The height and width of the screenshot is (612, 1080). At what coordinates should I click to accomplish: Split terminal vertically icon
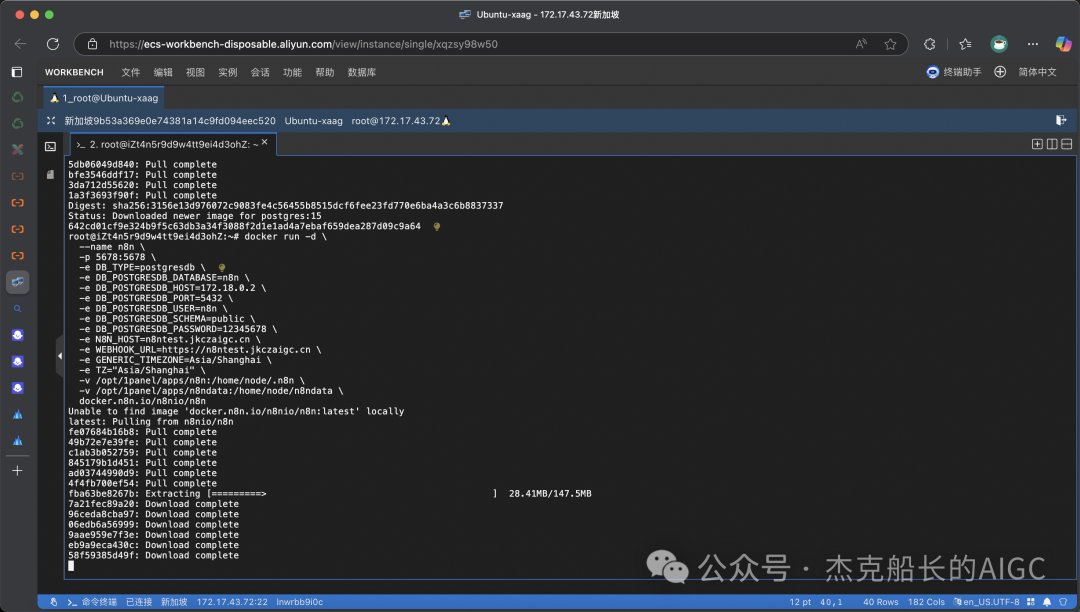pos(1052,144)
